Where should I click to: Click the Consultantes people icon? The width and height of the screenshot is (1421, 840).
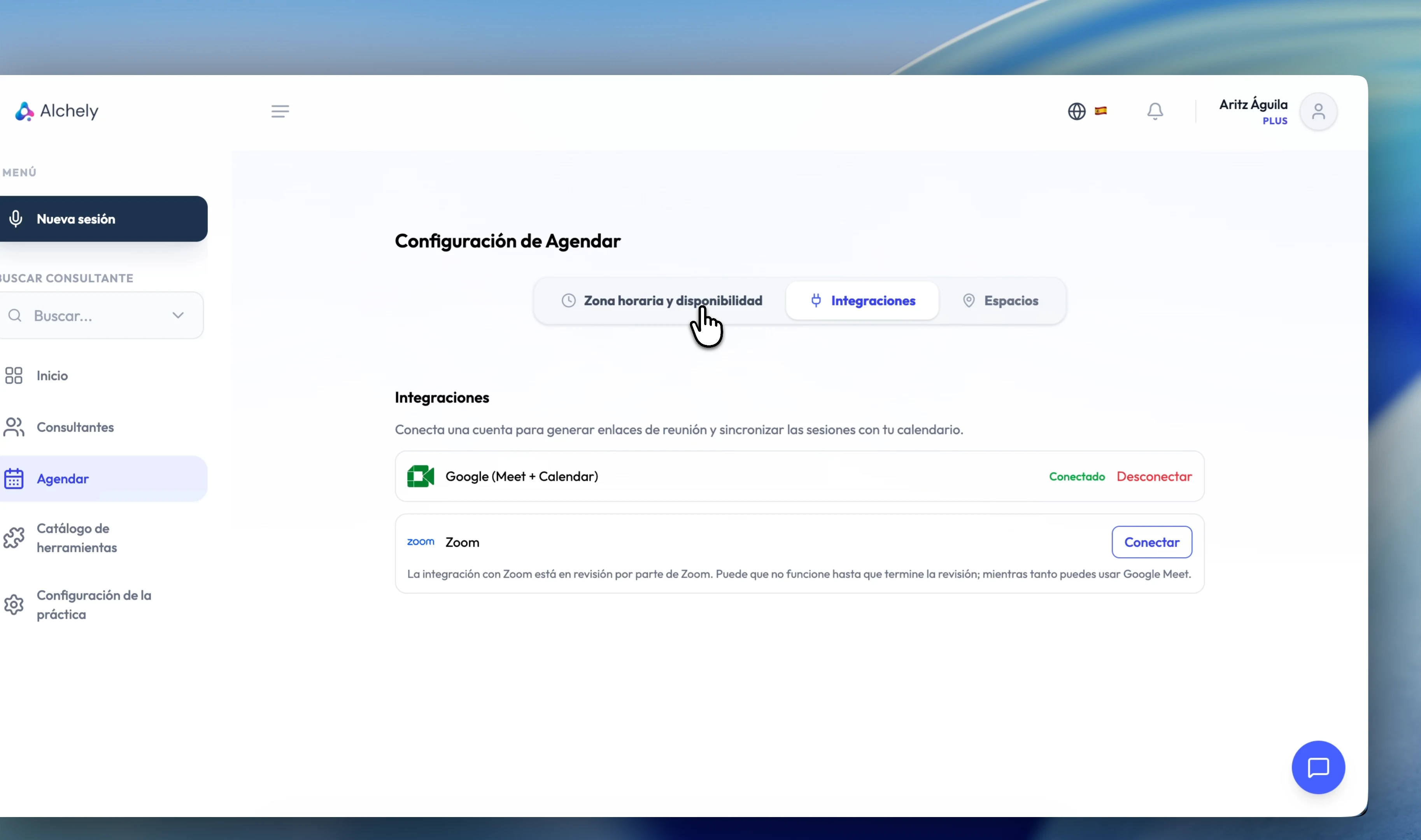tap(14, 427)
